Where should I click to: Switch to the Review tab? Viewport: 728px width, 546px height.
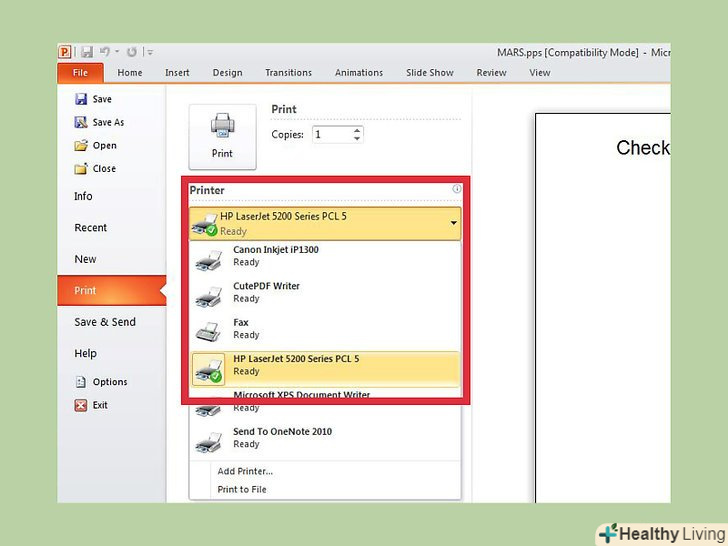(491, 73)
